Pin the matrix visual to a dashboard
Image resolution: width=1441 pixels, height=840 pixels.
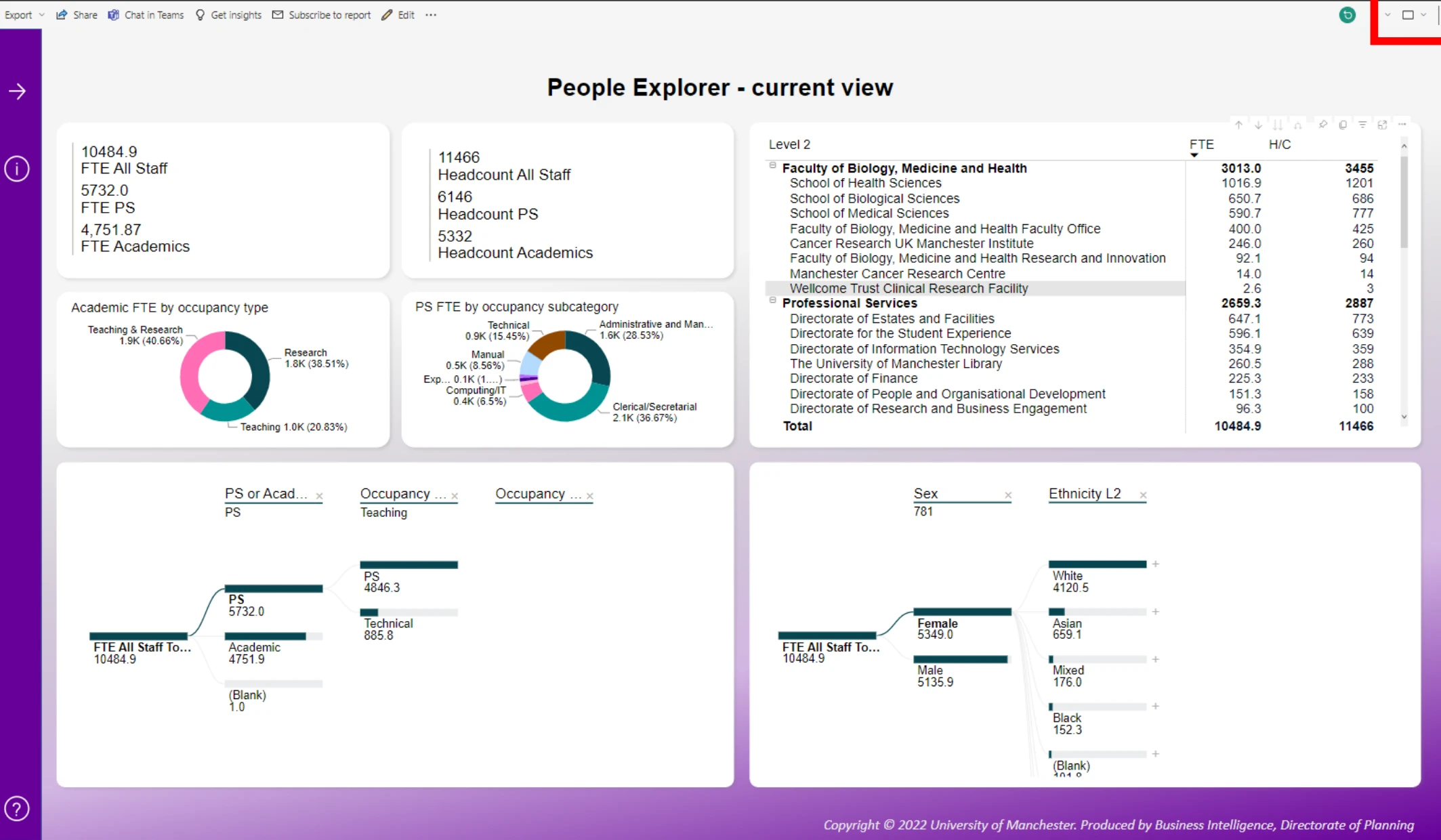tap(1323, 125)
